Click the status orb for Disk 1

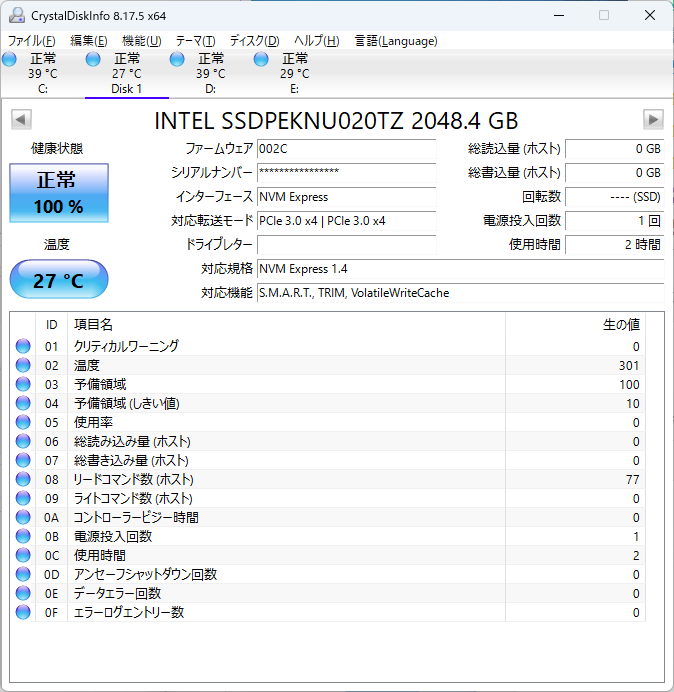point(93,59)
